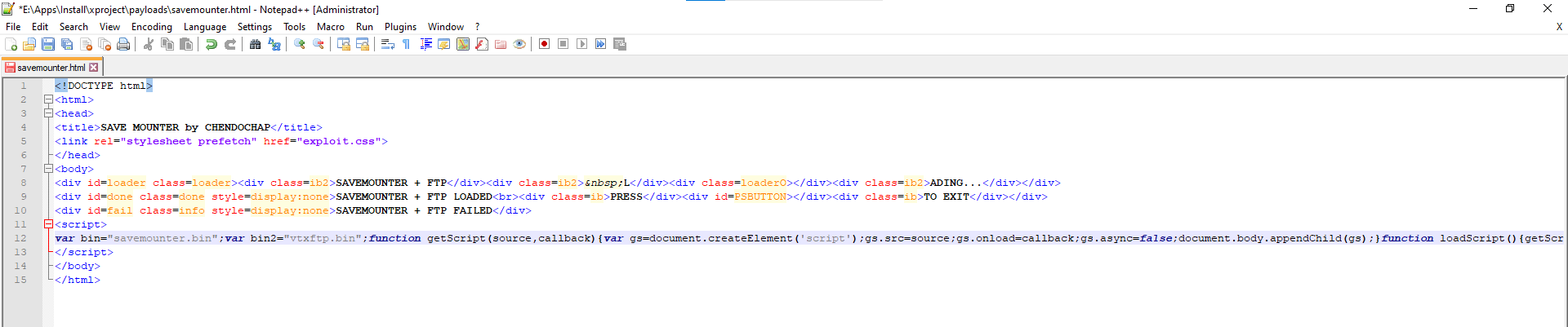Collapse the <script> fold at line 11
The height and width of the screenshot is (327, 1568).
pyautogui.click(x=48, y=224)
